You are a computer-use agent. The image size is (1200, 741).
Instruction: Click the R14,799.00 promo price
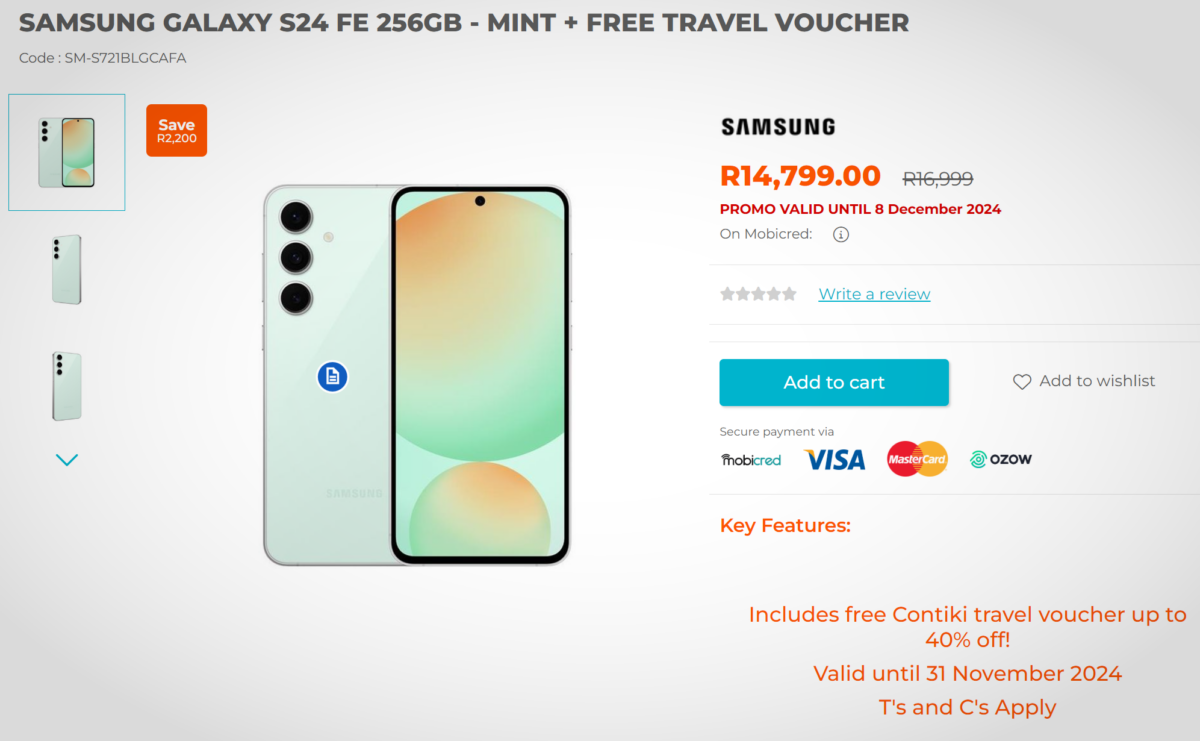[x=800, y=176]
